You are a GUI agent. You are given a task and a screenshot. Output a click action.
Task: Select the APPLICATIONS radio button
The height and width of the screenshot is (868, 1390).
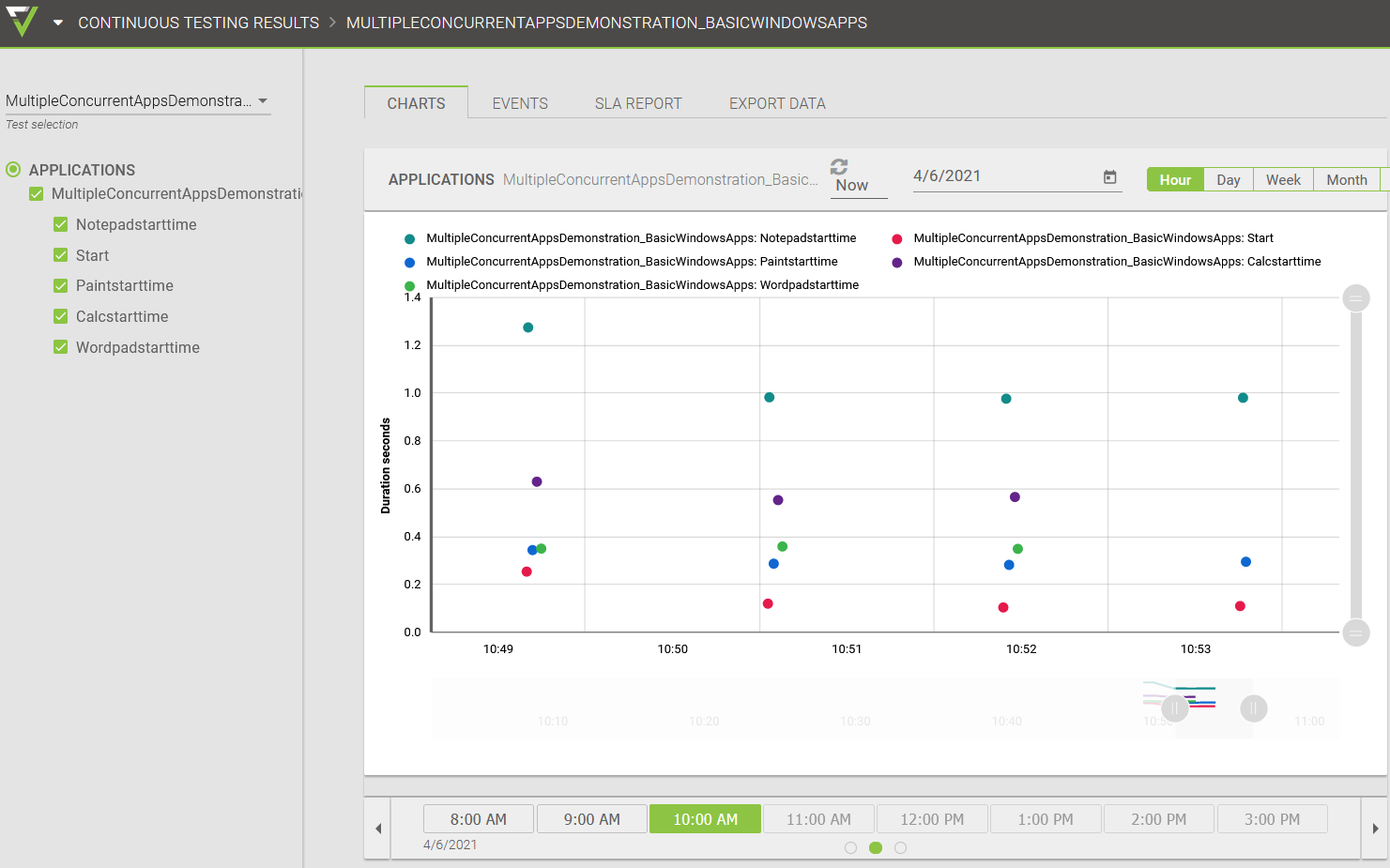(13, 170)
